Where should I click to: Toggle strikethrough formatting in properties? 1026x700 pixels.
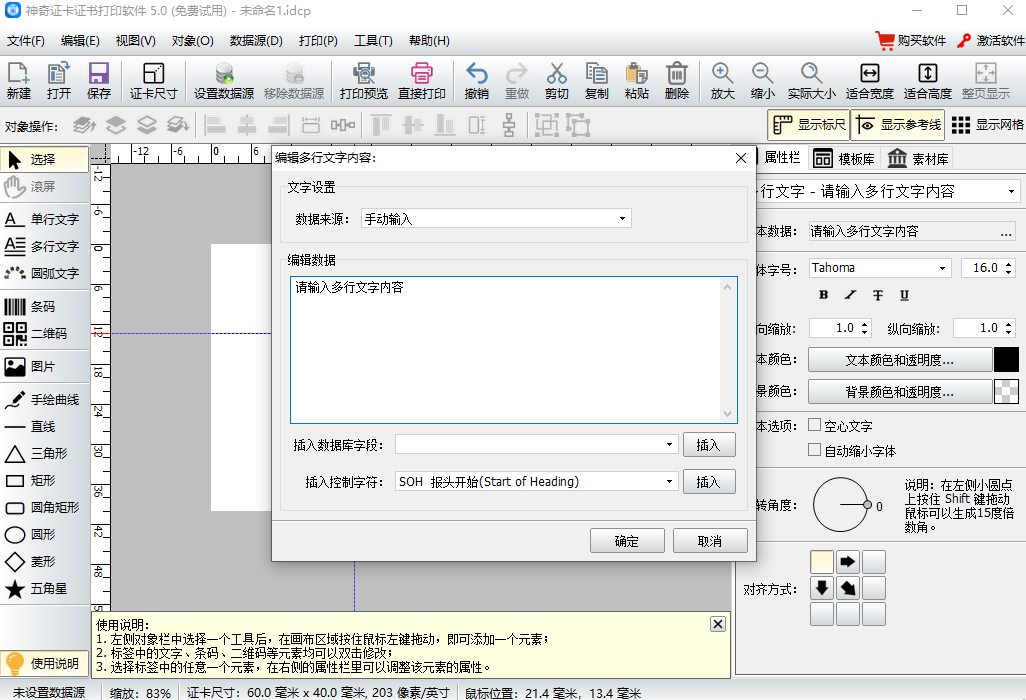[877, 295]
